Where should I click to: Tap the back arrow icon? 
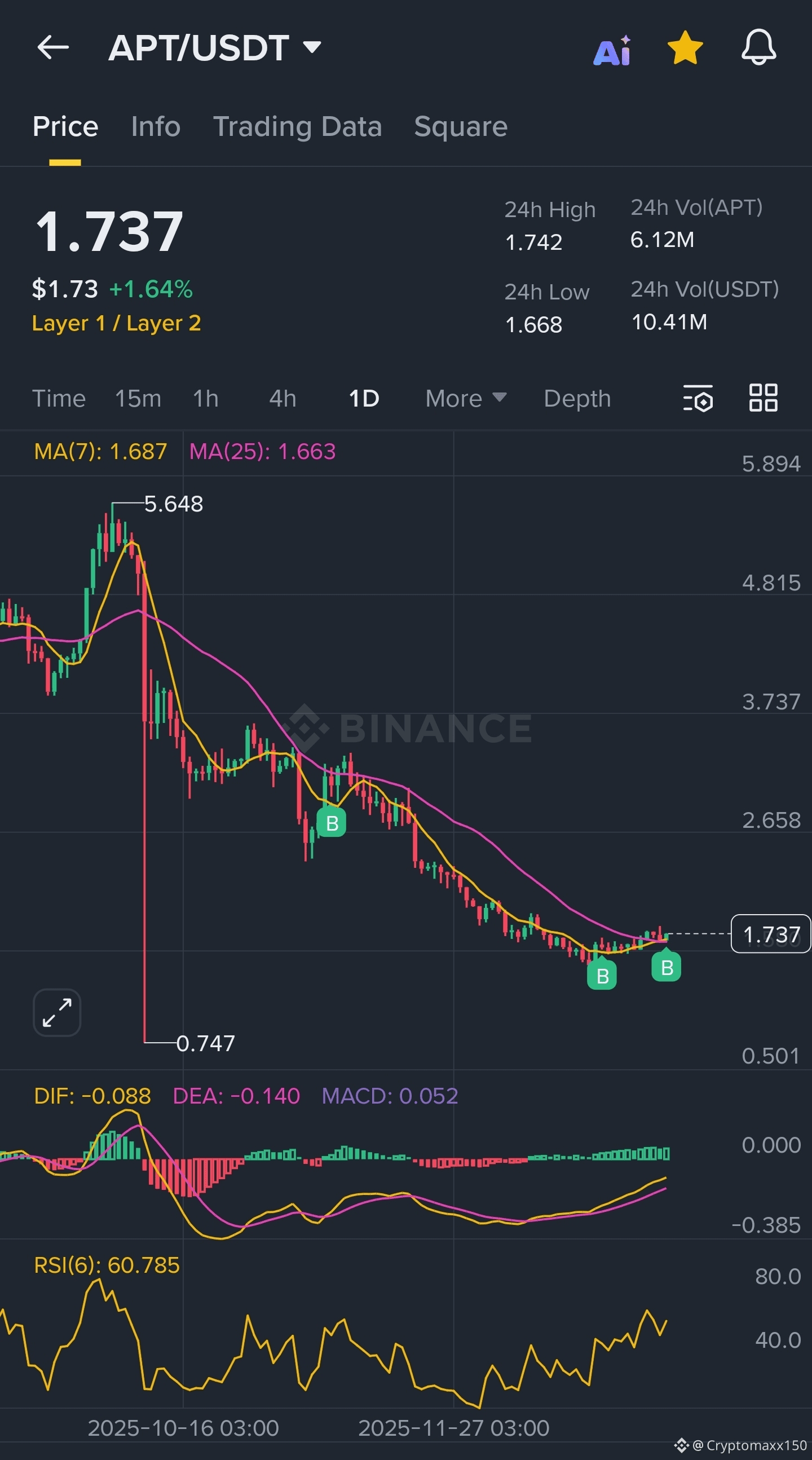tap(52, 47)
